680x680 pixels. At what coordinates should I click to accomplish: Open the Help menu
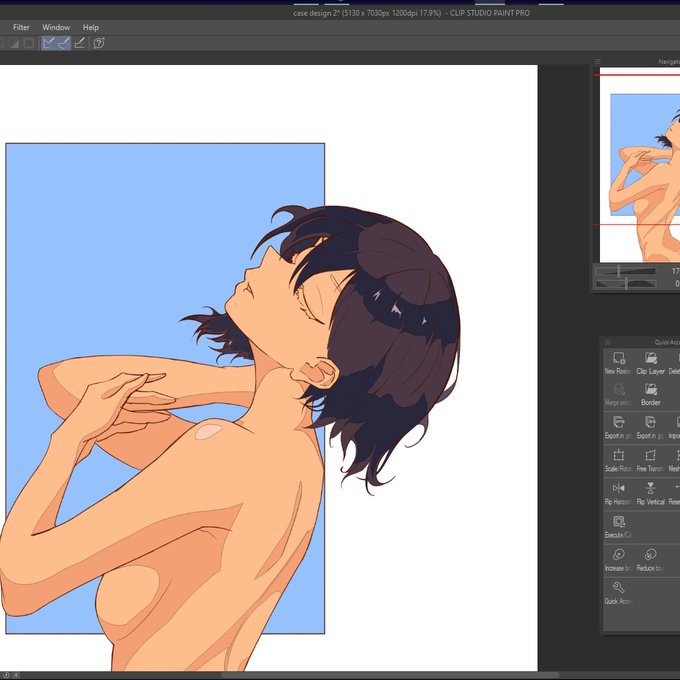91,27
